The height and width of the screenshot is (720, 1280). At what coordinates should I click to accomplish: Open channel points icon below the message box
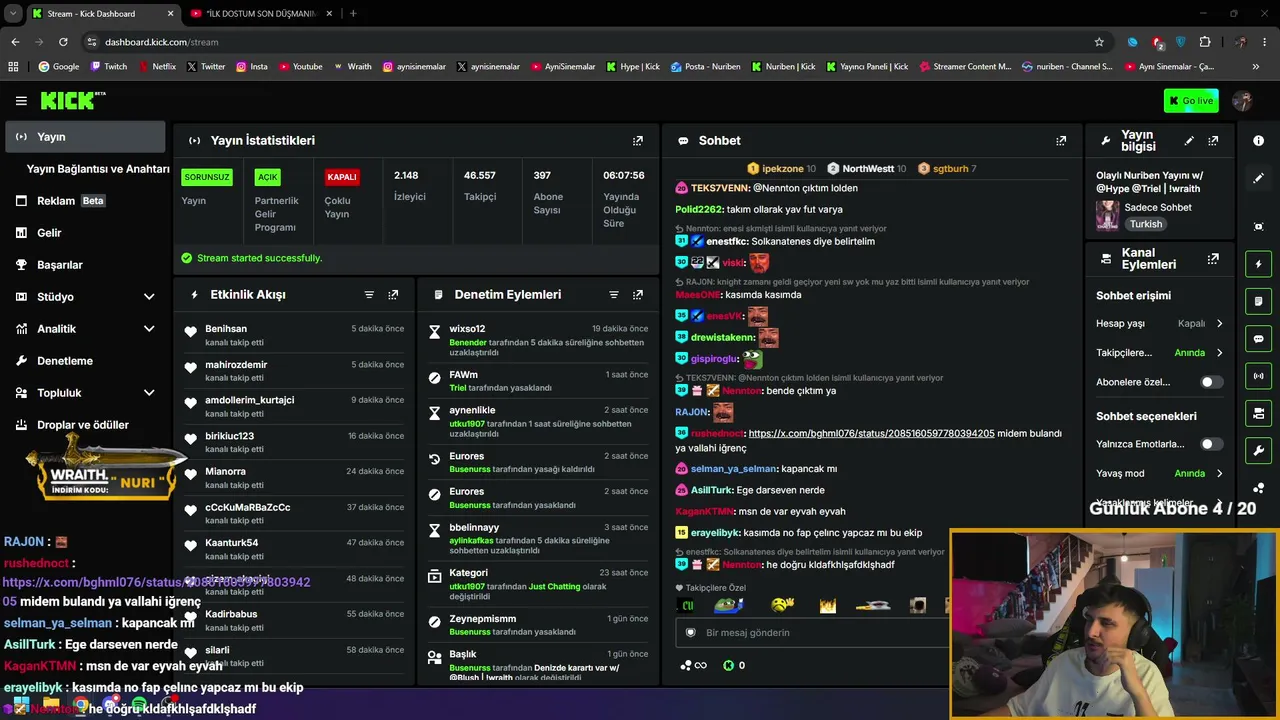pos(693,665)
